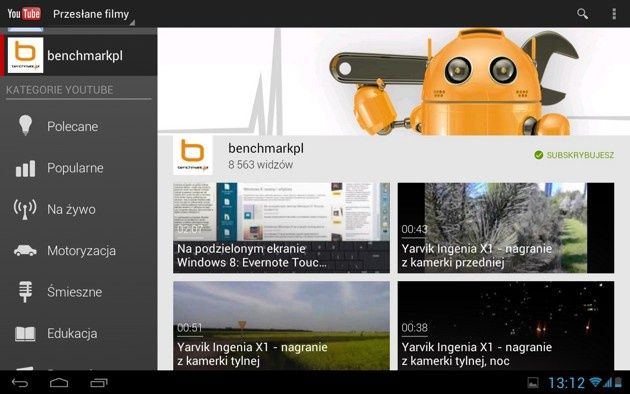This screenshot has height=394, width=630.
Task: Click the 02:07 duration label
Action: click(190, 229)
